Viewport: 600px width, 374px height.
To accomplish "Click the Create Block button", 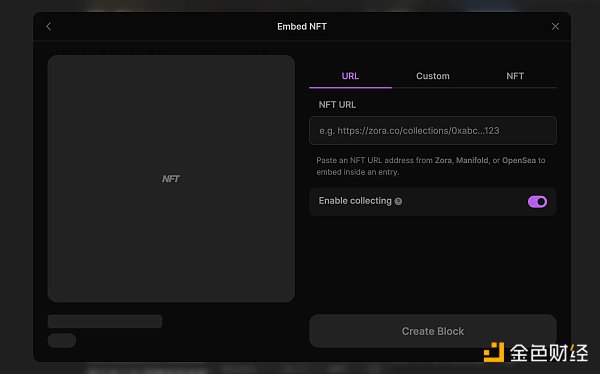I will [433, 331].
